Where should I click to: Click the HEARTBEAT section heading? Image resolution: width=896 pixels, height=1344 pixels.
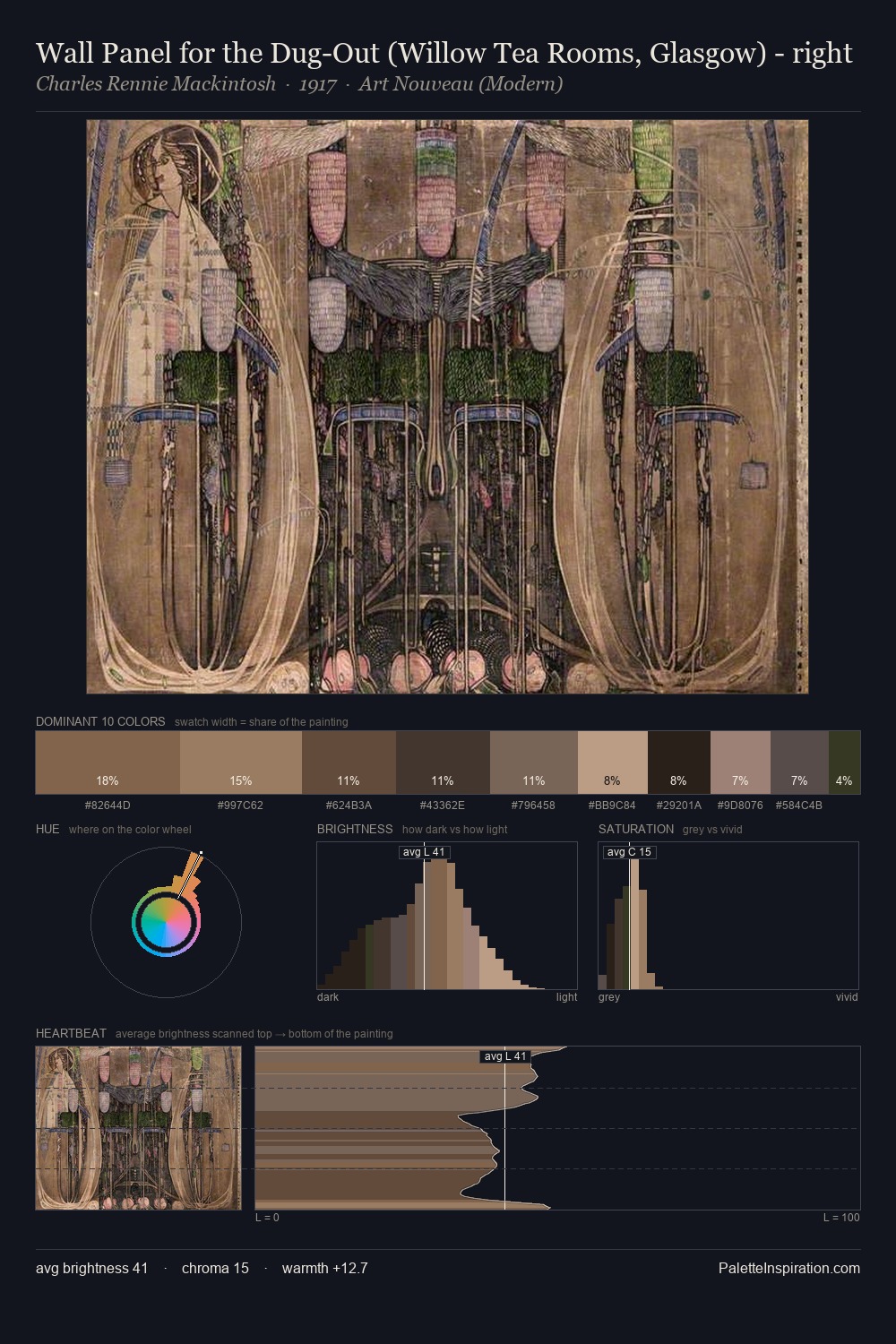pyautogui.click(x=71, y=1033)
